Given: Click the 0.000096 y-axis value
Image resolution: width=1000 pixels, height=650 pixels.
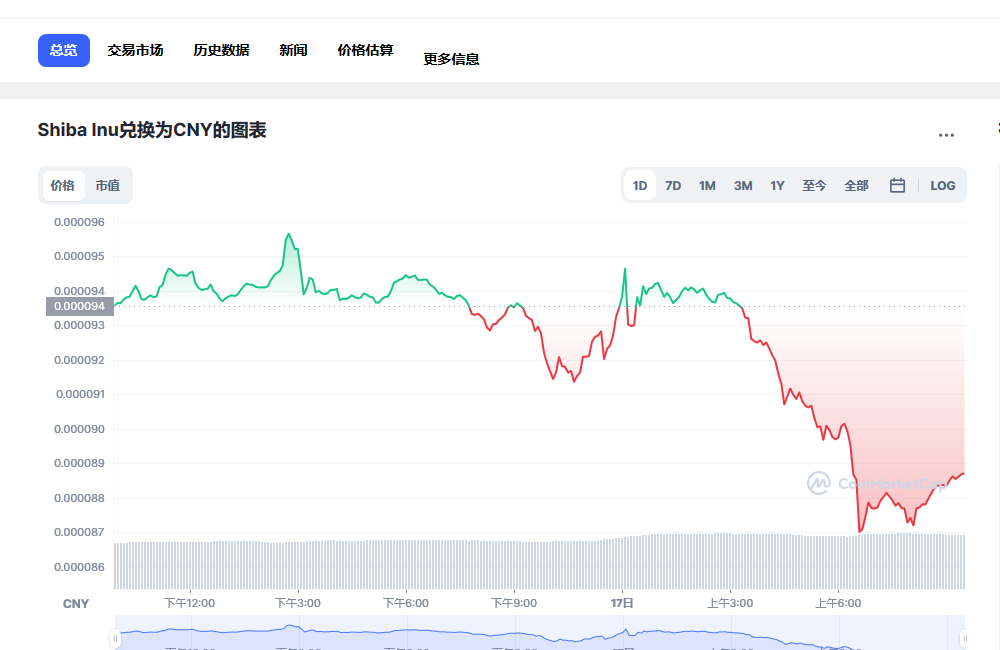Looking at the screenshot, I should point(79,222).
